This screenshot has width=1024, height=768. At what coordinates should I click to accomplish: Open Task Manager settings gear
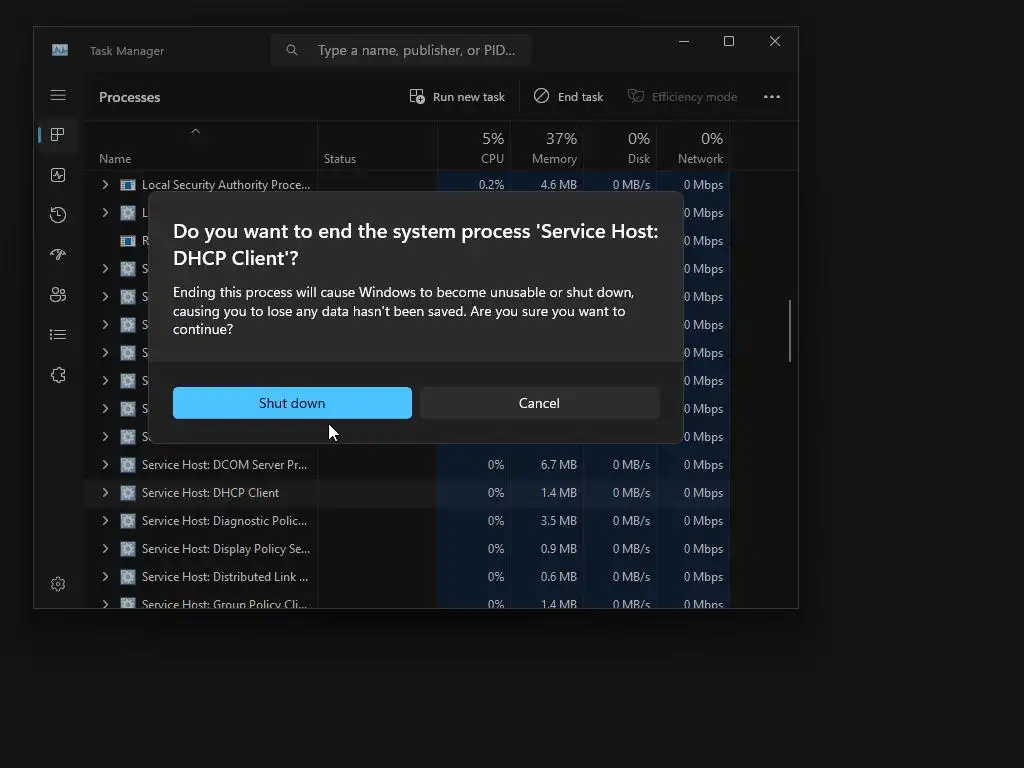coord(58,584)
